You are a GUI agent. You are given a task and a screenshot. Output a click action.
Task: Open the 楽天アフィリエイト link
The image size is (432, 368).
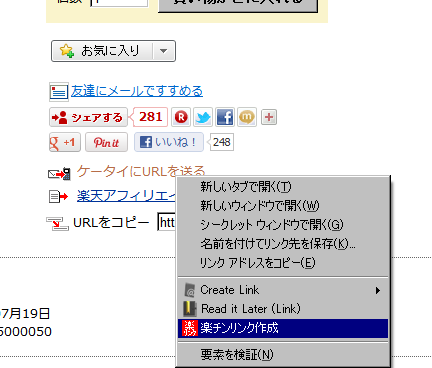click(126, 196)
